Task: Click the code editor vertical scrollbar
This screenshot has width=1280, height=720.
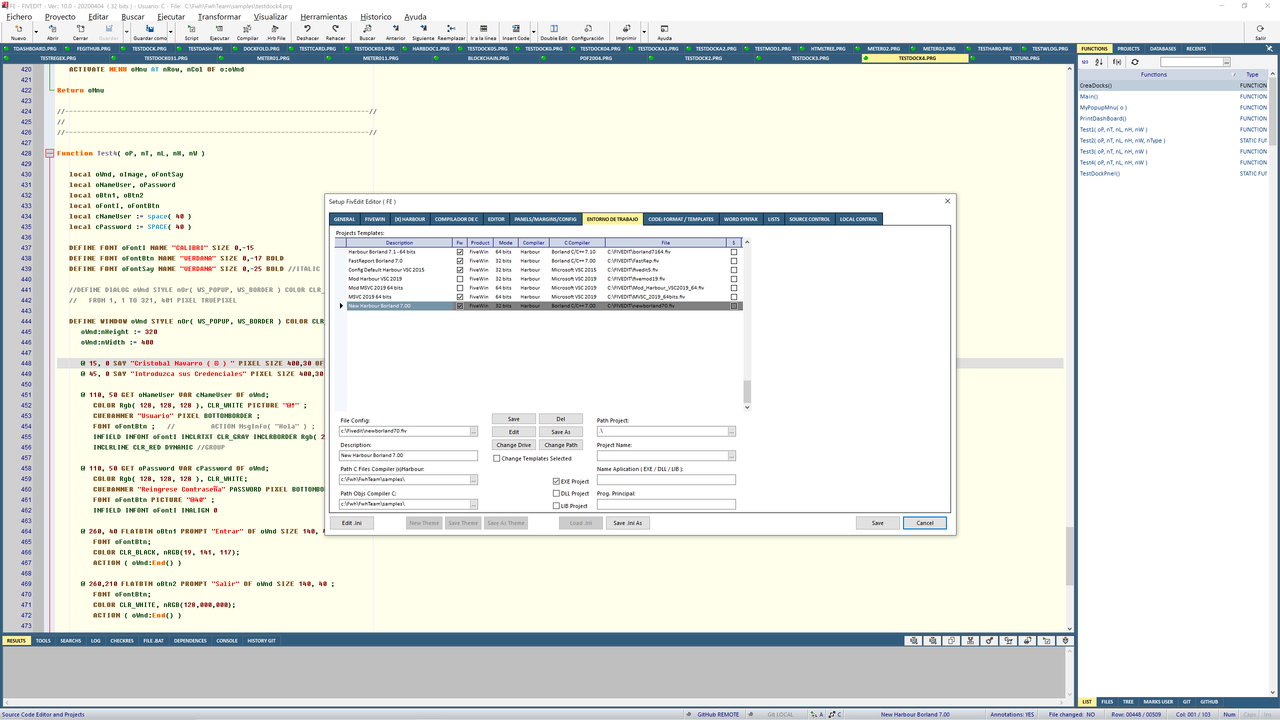Action: (x=1070, y=349)
